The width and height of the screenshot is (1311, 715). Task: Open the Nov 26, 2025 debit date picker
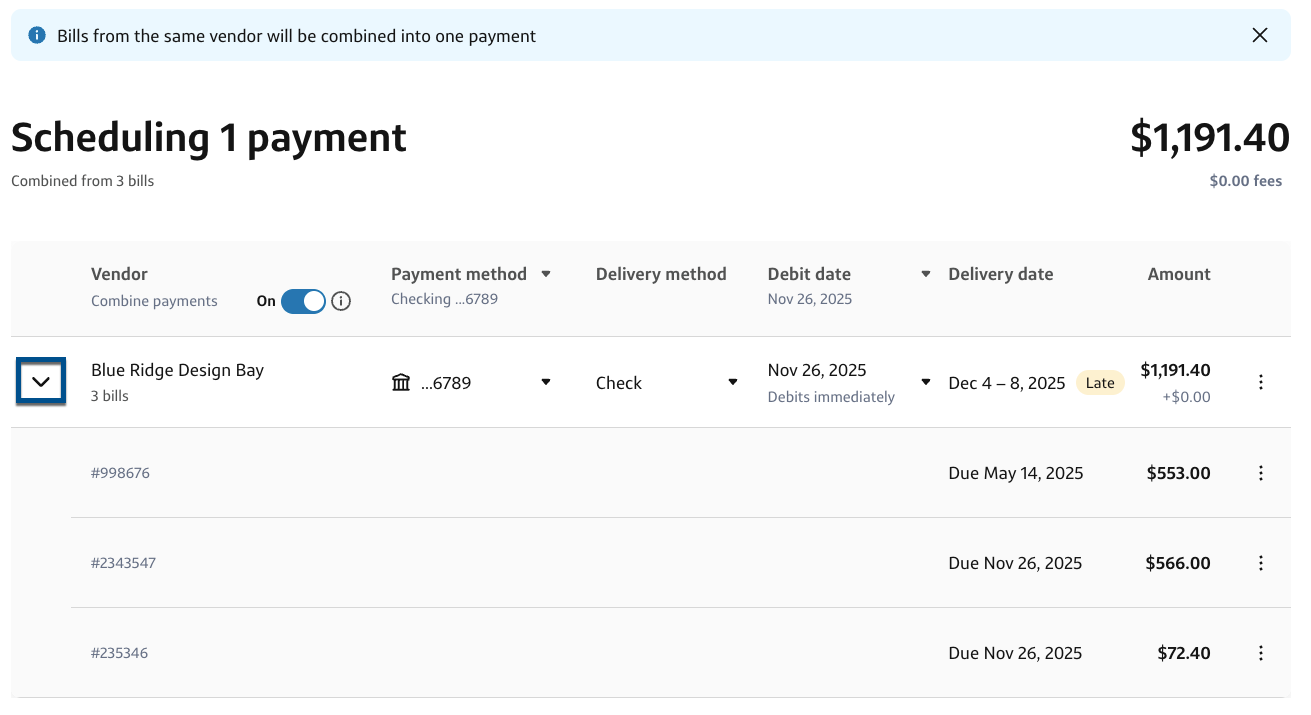(x=926, y=382)
